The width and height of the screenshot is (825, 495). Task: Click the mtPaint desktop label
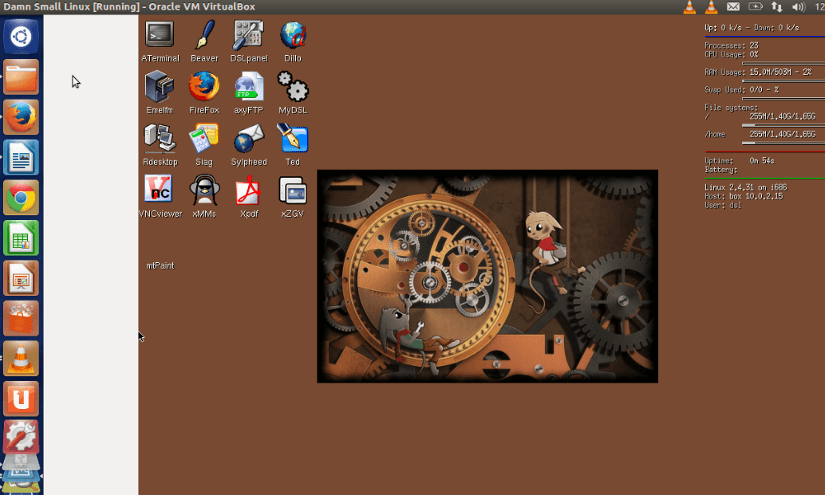(x=160, y=266)
